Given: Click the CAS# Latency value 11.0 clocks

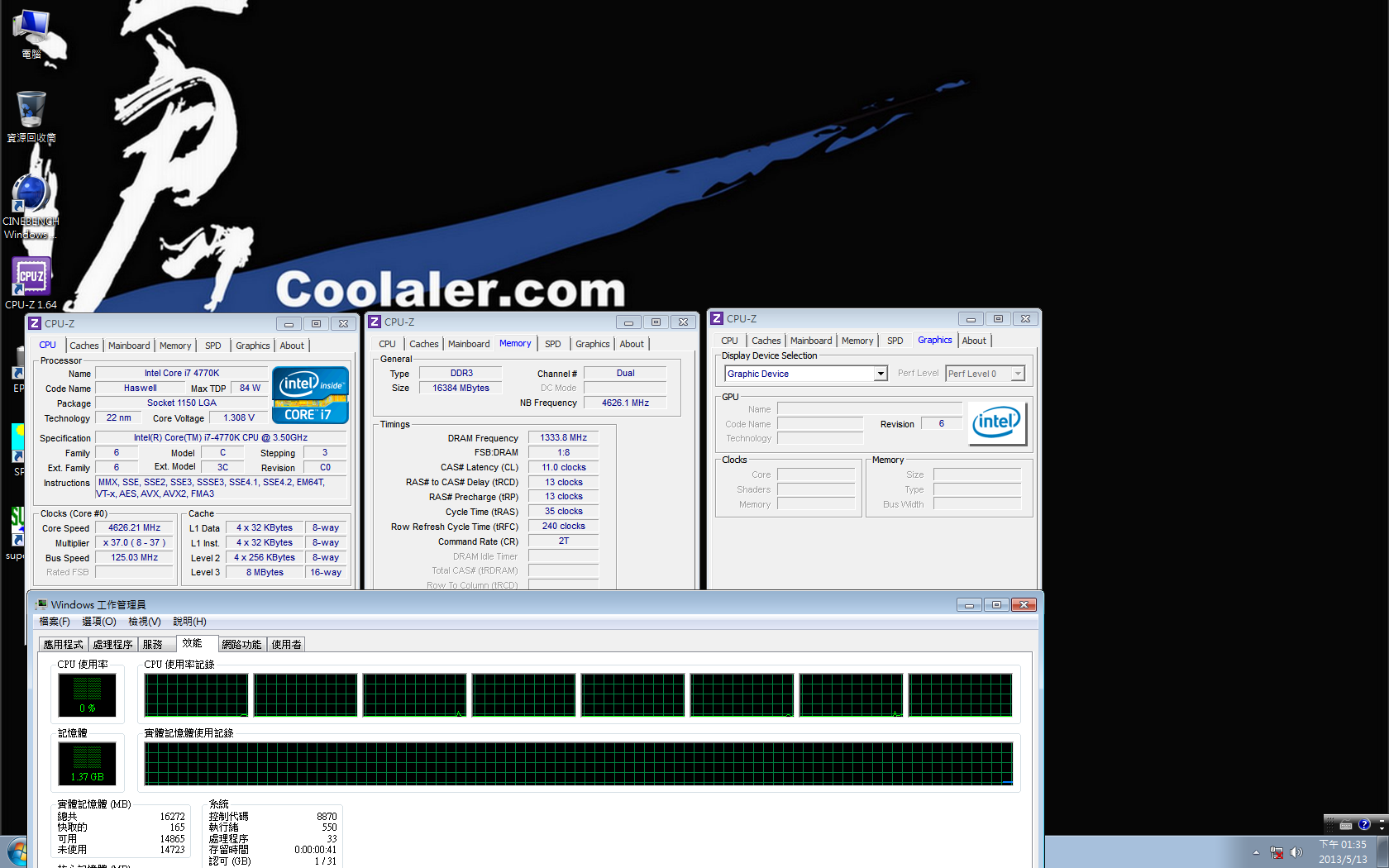Looking at the screenshot, I should point(563,467).
